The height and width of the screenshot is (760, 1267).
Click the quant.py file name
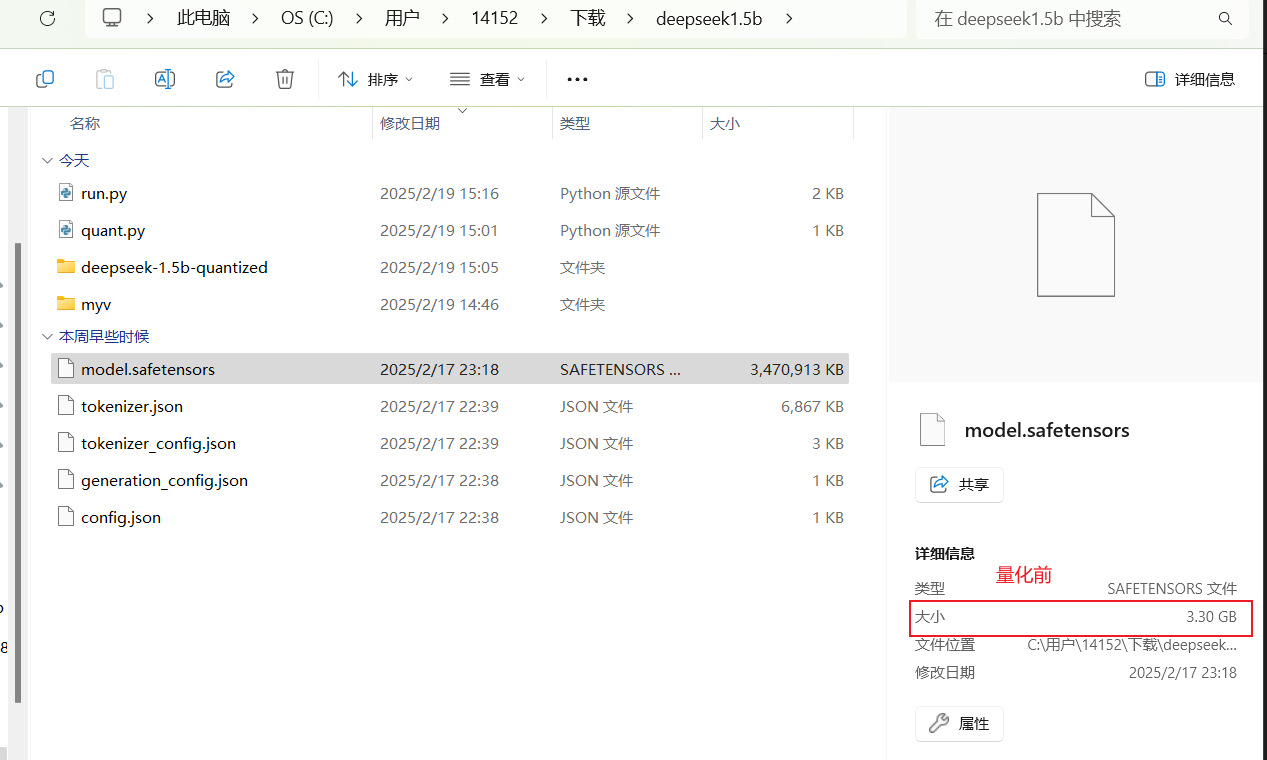(x=113, y=231)
